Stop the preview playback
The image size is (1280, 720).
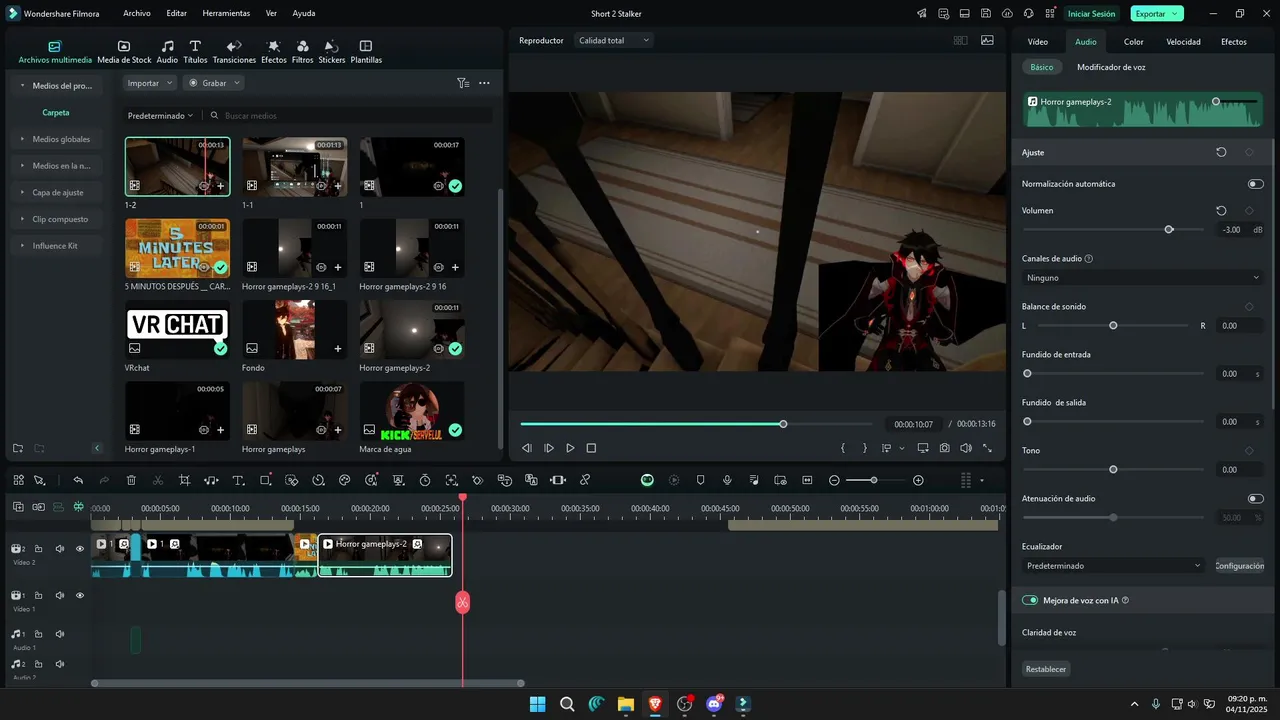pyautogui.click(x=591, y=448)
